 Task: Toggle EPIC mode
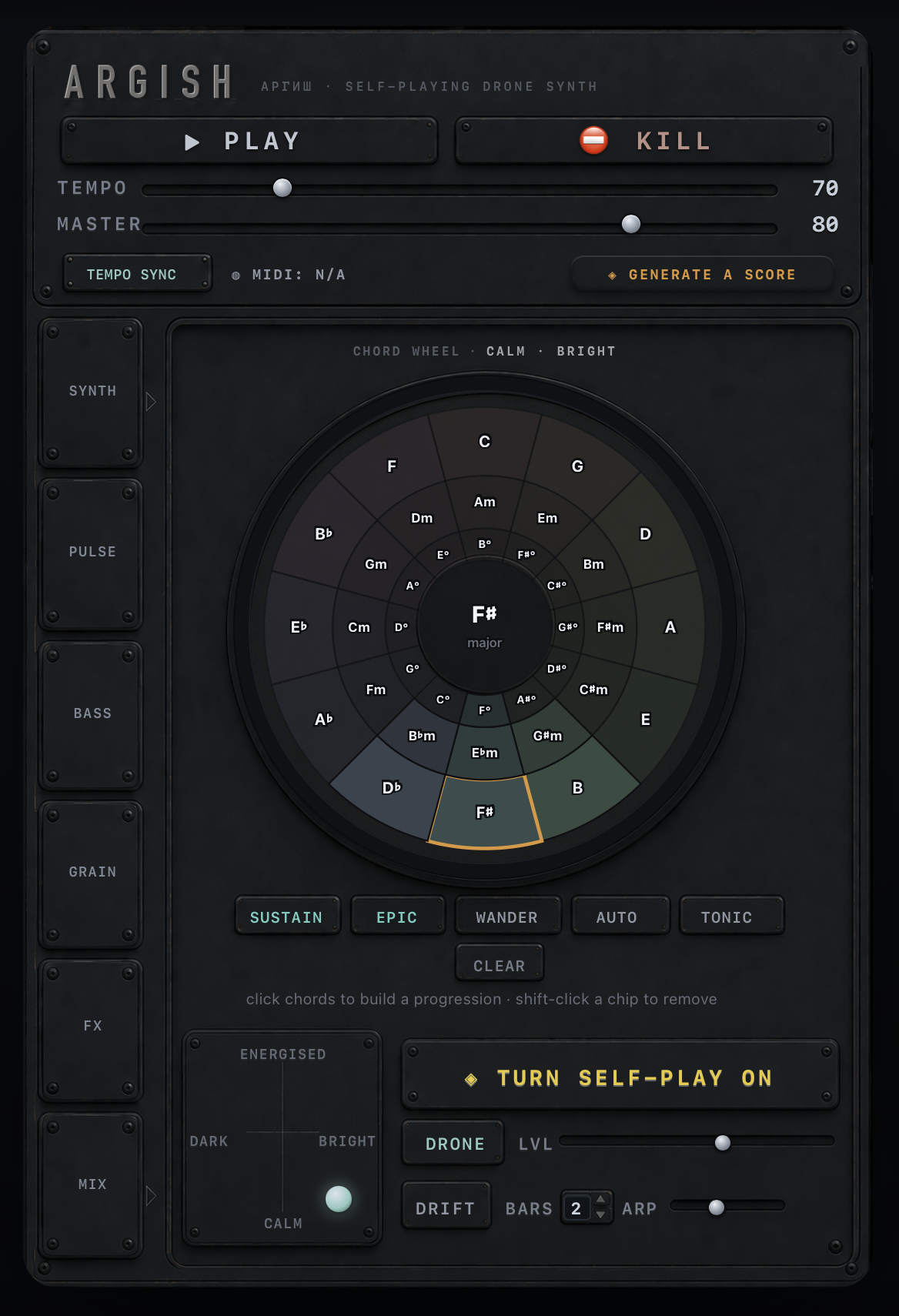click(397, 917)
